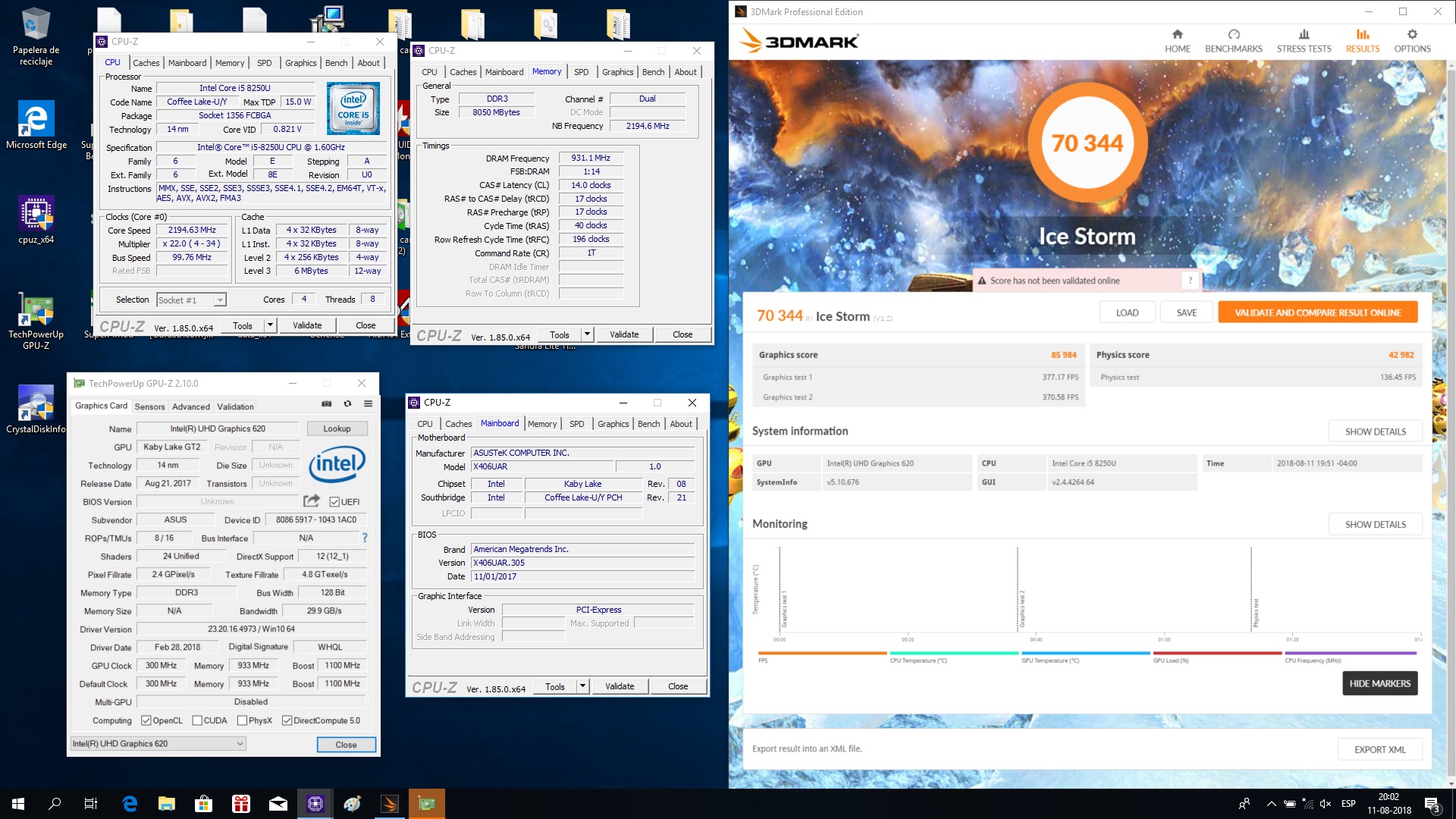The height and width of the screenshot is (819, 1456).
Task: Toggle the PhysX checkbox
Action: click(242, 720)
